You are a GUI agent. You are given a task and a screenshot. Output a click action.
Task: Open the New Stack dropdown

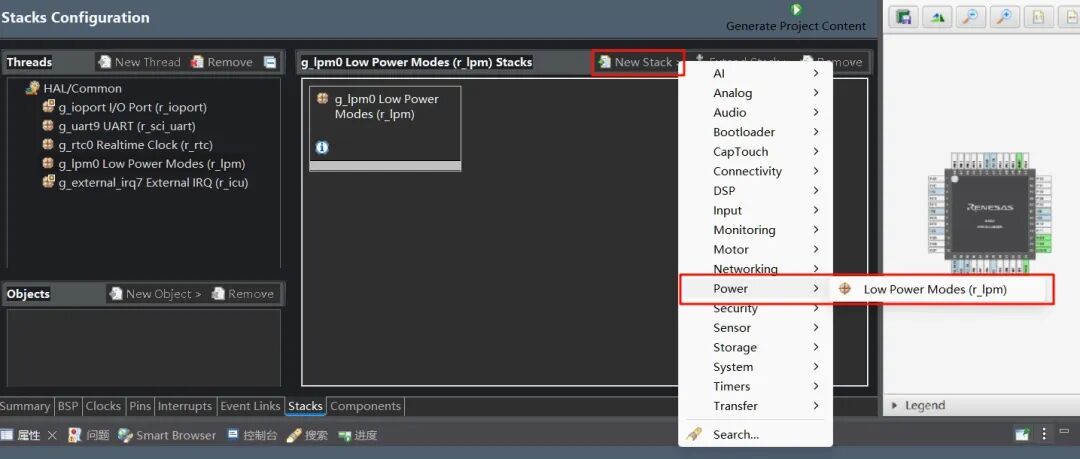(x=637, y=62)
